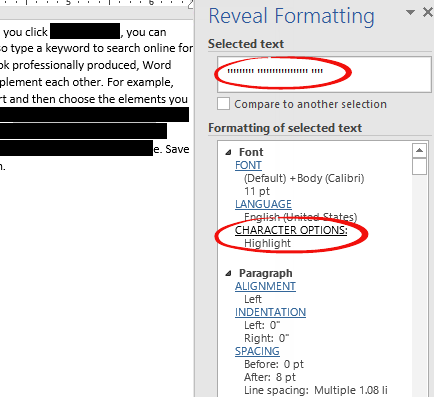Click the 'Highlight' character option entry
The height and width of the screenshot is (397, 434).
pyautogui.click(x=267, y=243)
